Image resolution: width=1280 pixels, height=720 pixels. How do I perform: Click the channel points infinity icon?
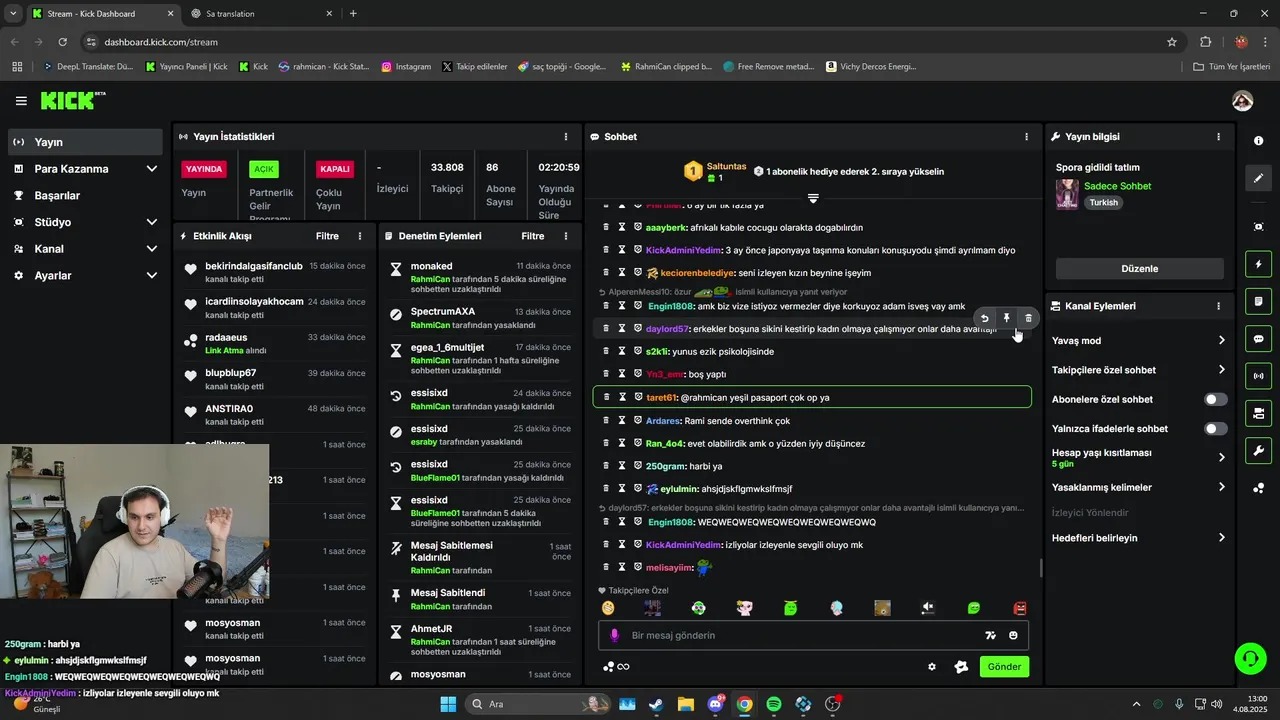click(616, 667)
